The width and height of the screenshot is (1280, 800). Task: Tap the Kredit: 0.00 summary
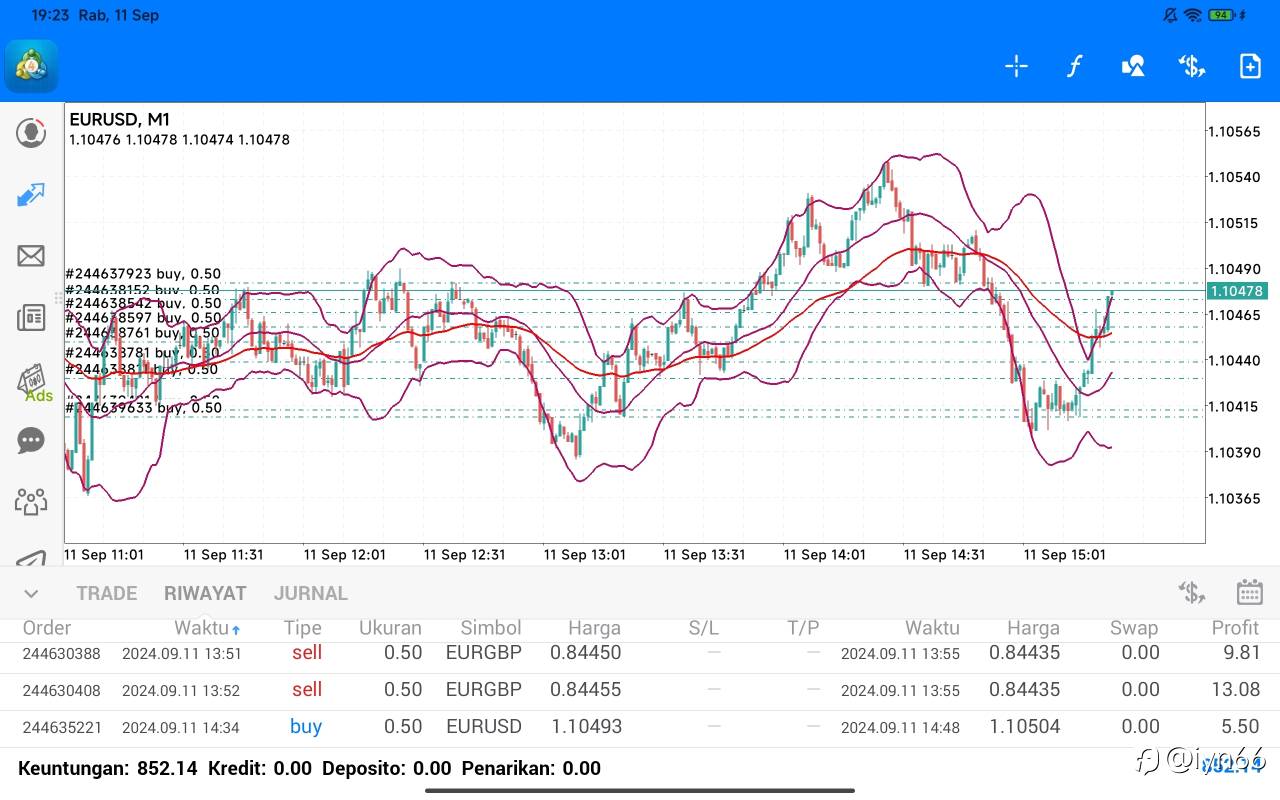click(x=260, y=768)
